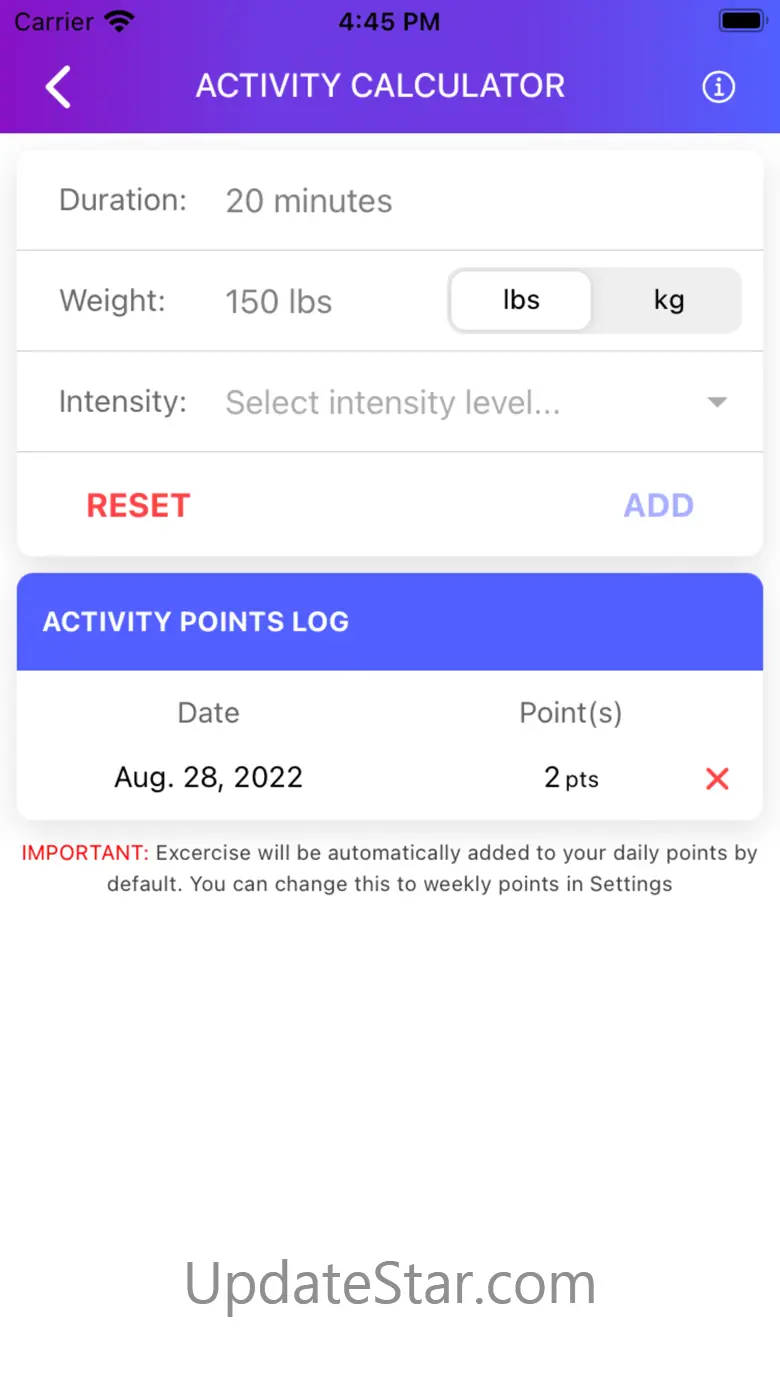Open the info circle icon
Image resolution: width=780 pixels, height=1387 pixels.
[x=718, y=87]
